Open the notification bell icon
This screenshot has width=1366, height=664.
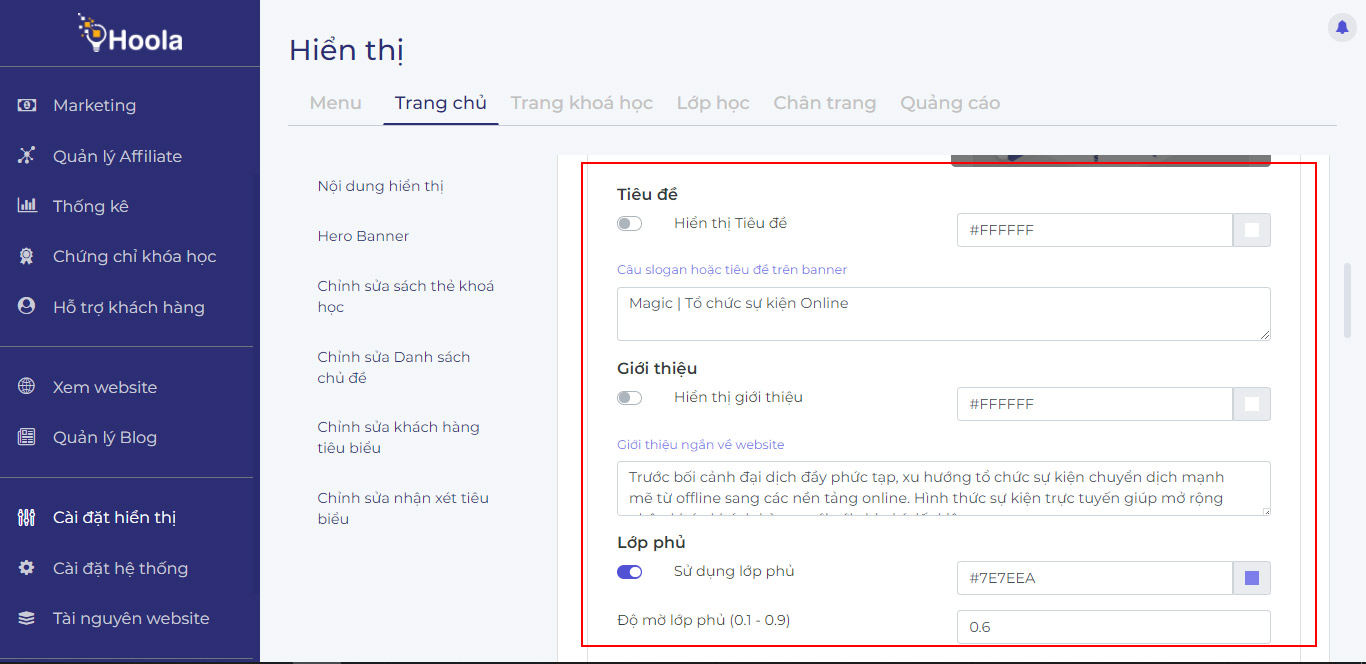click(1342, 28)
